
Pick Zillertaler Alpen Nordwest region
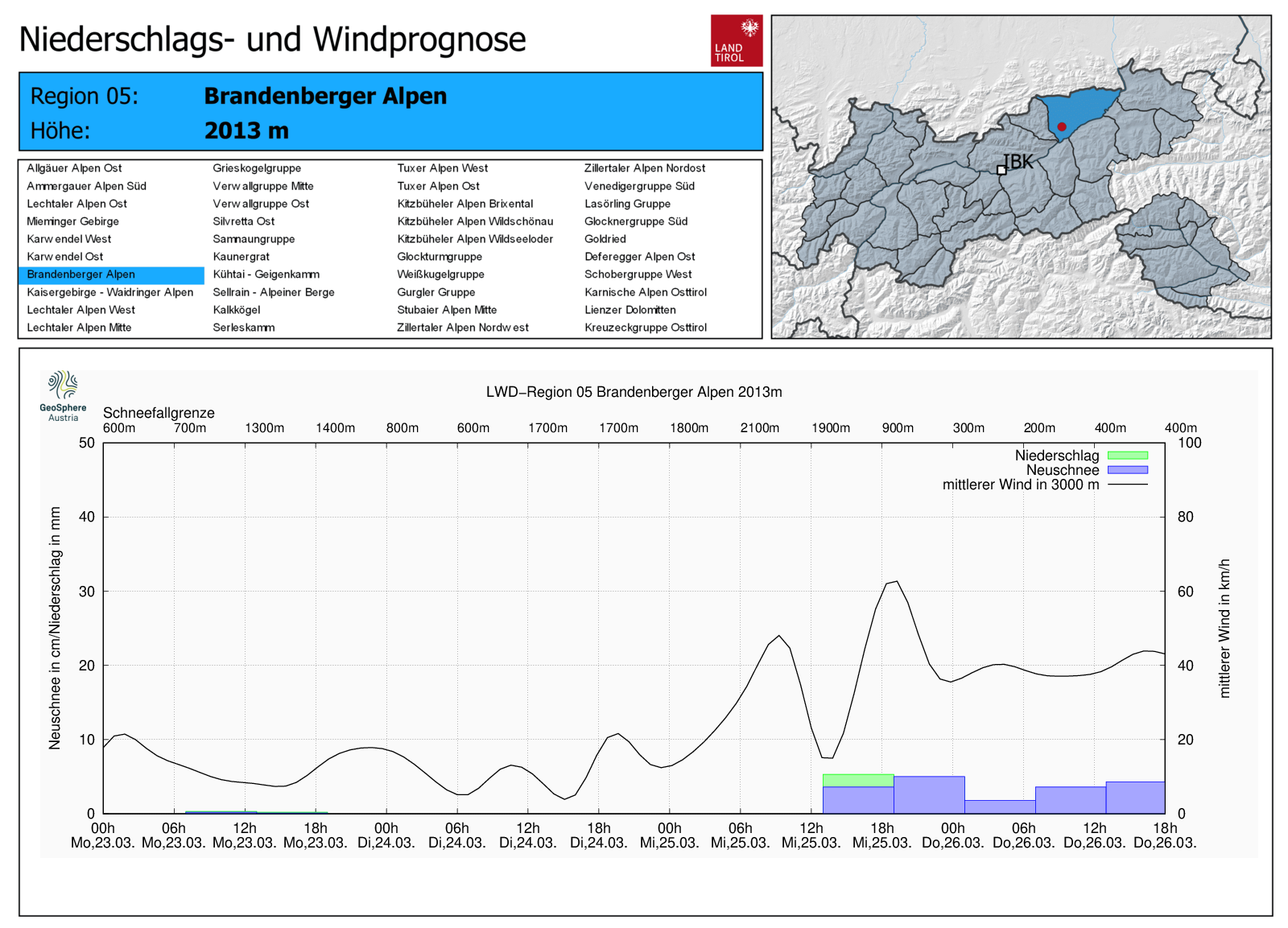pos(462,328)
